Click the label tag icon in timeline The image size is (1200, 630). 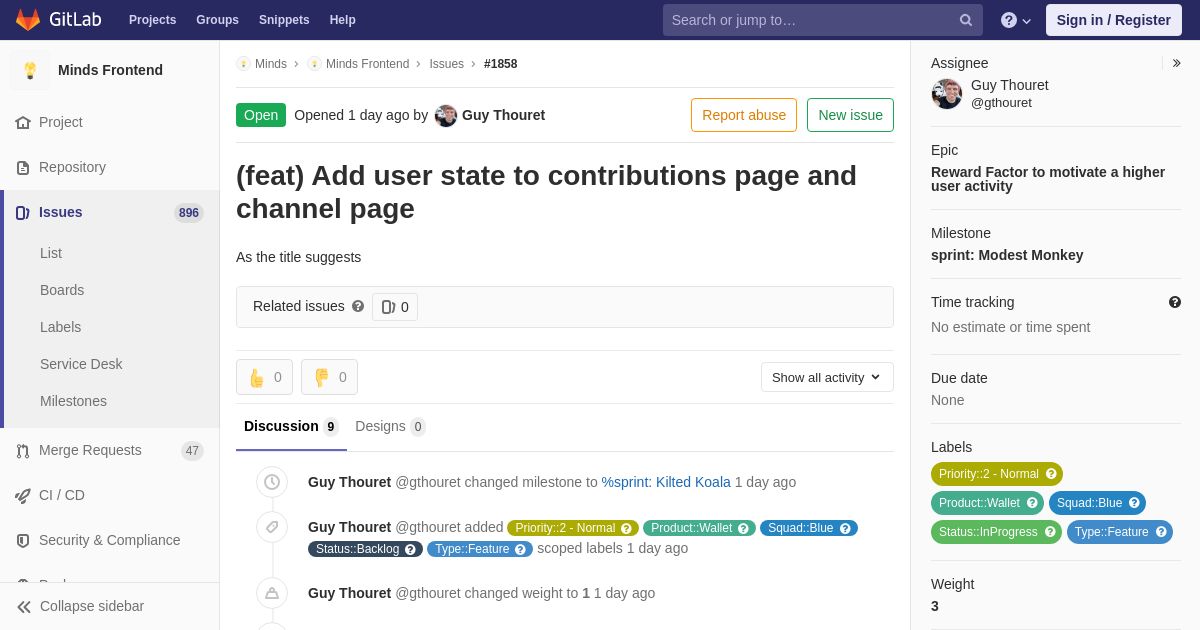pos(272,527)
